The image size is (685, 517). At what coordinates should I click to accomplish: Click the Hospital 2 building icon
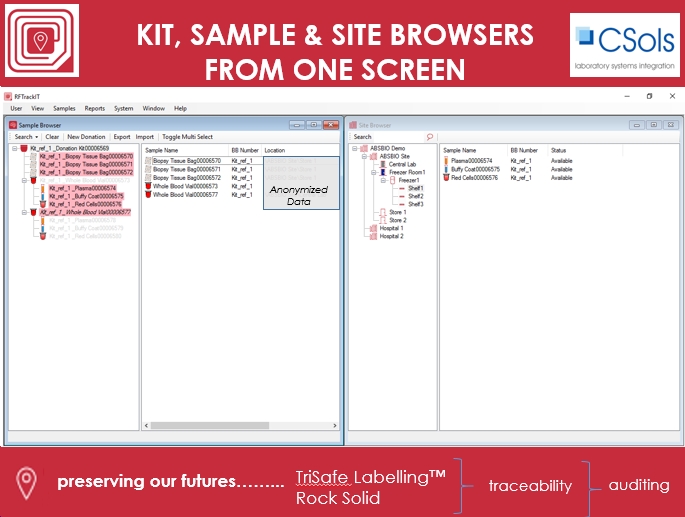[x=374, y=236]
